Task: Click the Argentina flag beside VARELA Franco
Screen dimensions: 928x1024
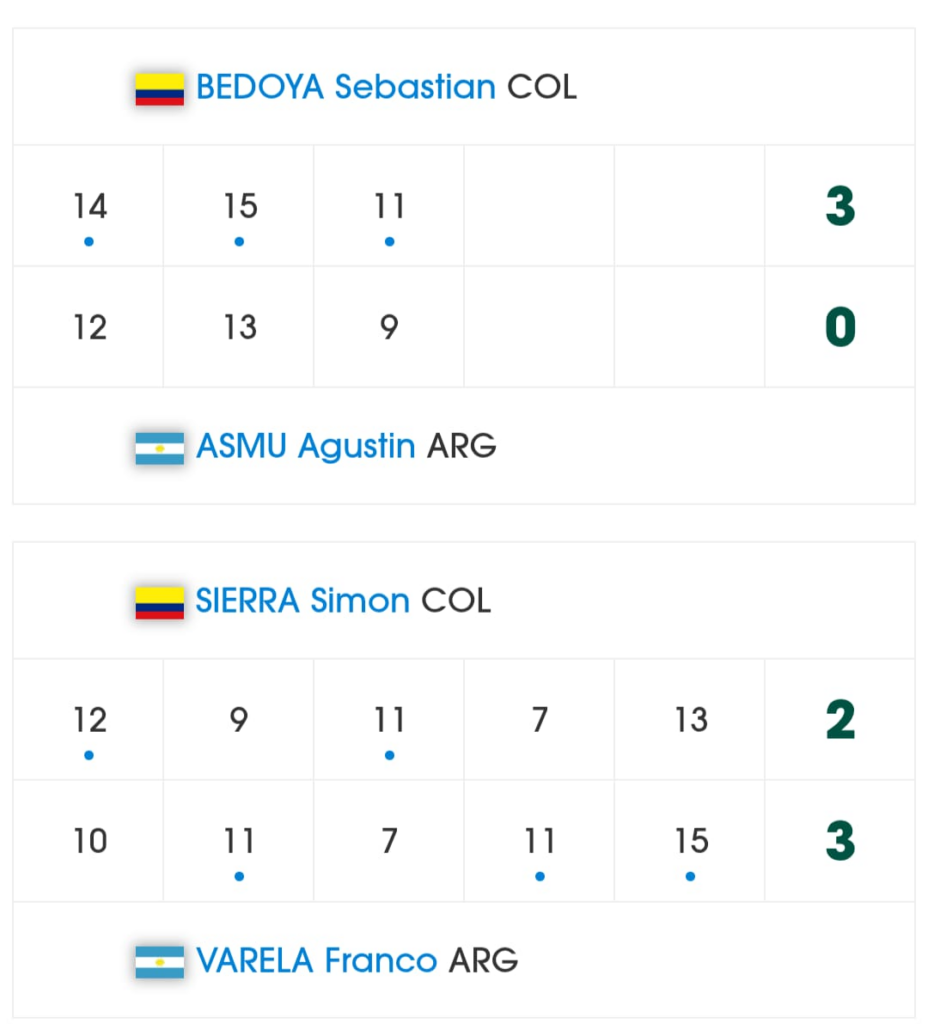Action: (x=160, y=962)
